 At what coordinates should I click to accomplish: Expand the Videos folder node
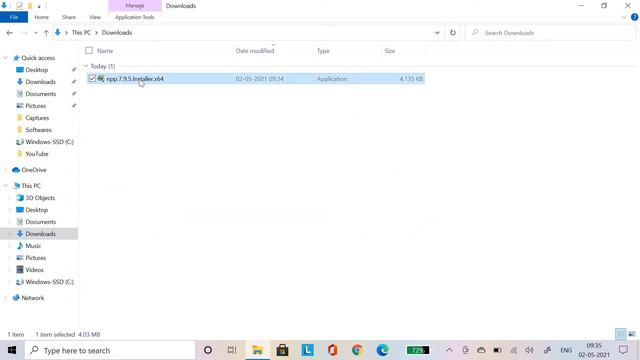[9, 270]
